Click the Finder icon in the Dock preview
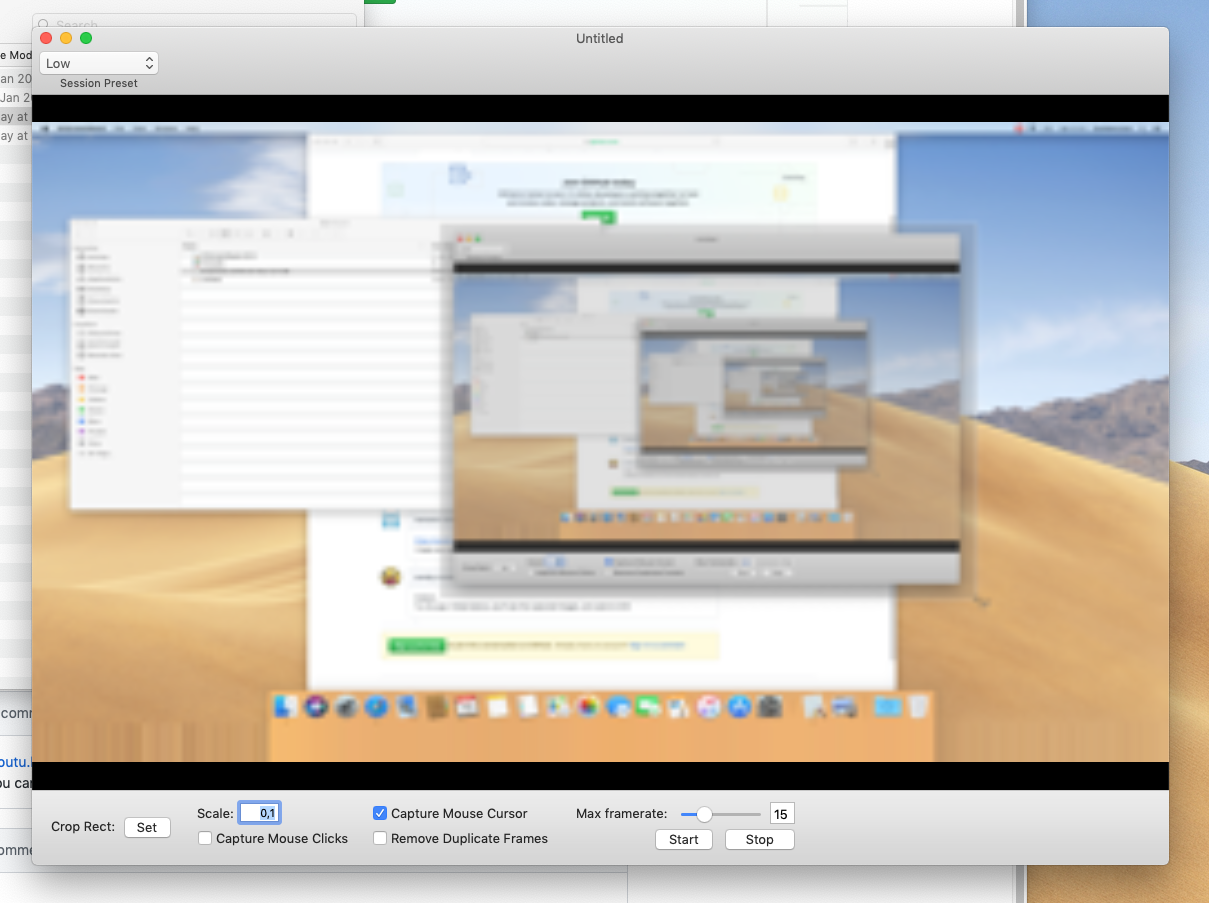Image resolution: width=1209 pixels, height=903 pixels. pos(283,708)
